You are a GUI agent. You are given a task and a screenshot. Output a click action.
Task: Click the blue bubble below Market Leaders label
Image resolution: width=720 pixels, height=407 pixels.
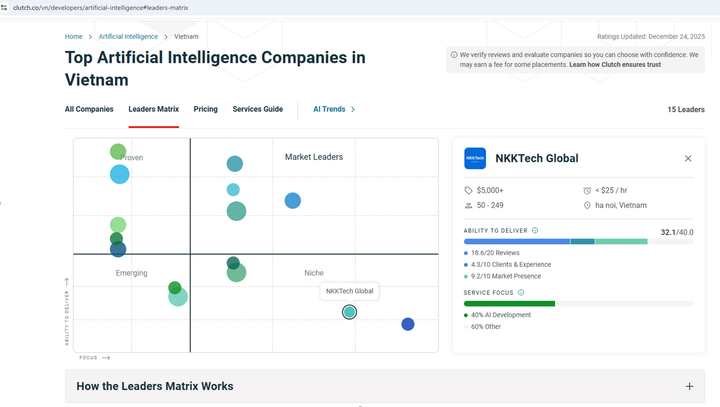292,201
